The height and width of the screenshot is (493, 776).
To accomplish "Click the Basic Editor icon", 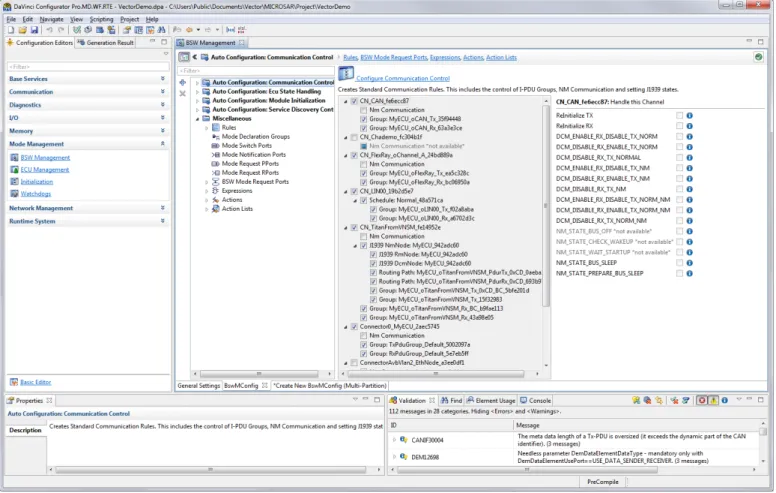I will click(14, 382).
